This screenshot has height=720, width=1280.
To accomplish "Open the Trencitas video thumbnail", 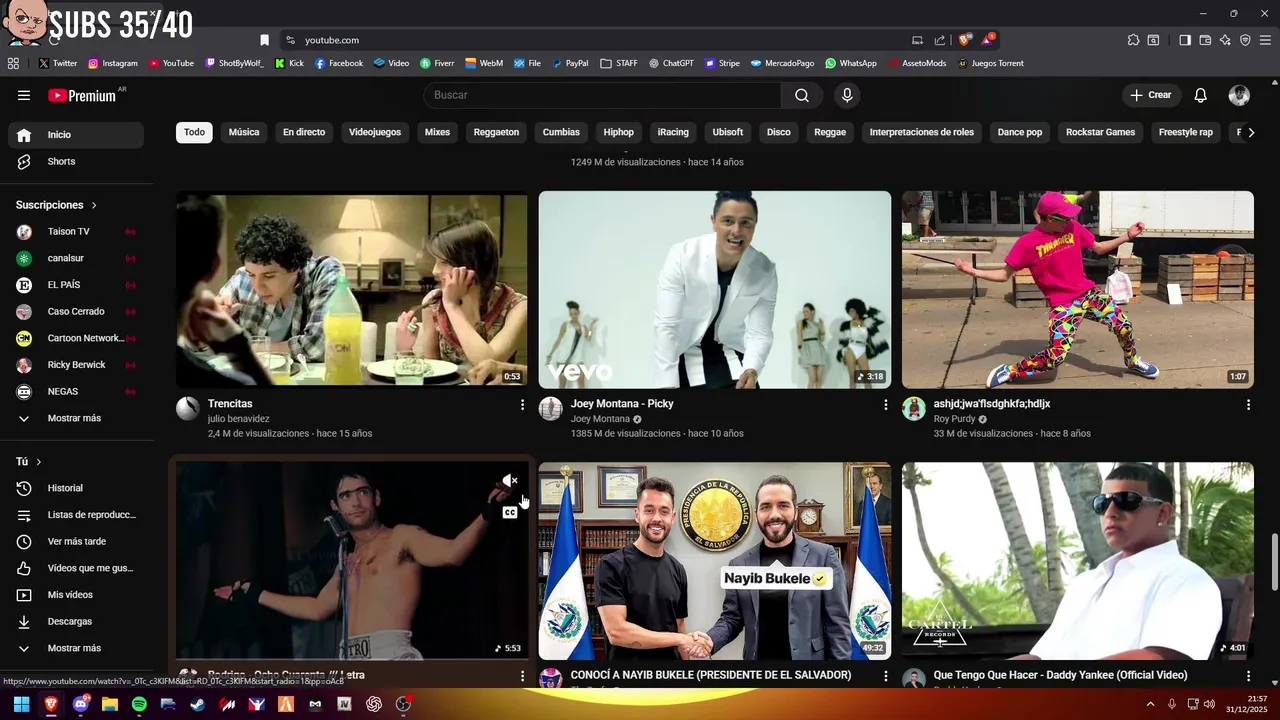I will point(352,289).
